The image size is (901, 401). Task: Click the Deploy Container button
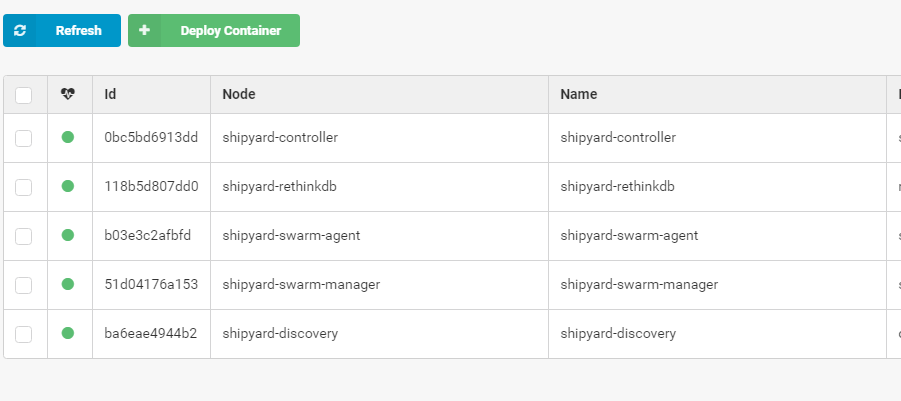[x=214, y=30]
